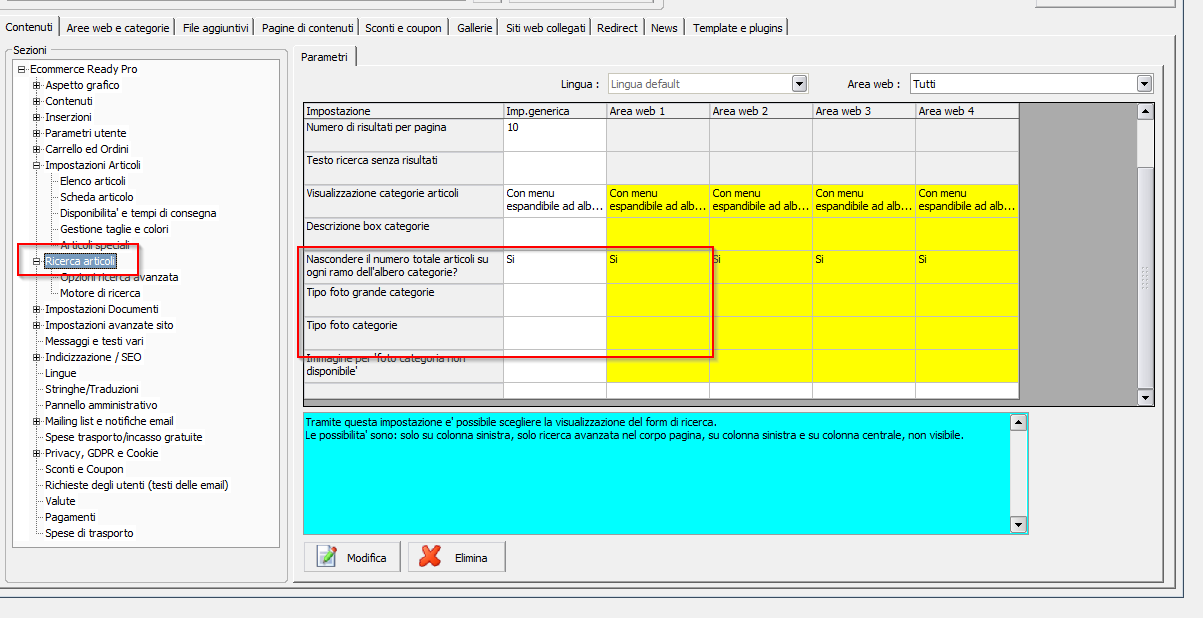
Task: Expand the Indicizzazione / SEO node
Action: (x=37, y=357)
